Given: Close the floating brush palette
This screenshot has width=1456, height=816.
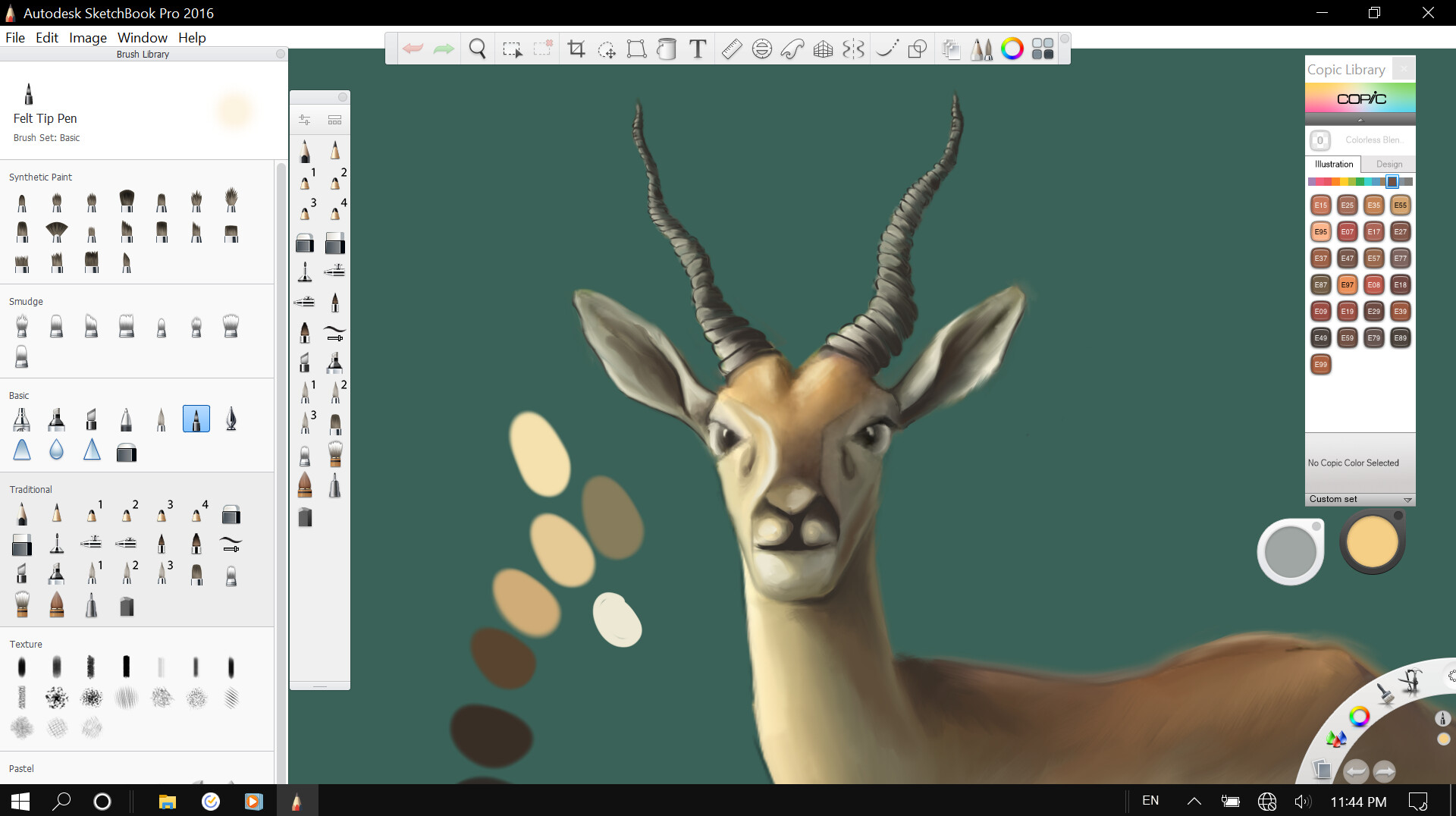Looking at the screenshot, I should tap(343, 97).
